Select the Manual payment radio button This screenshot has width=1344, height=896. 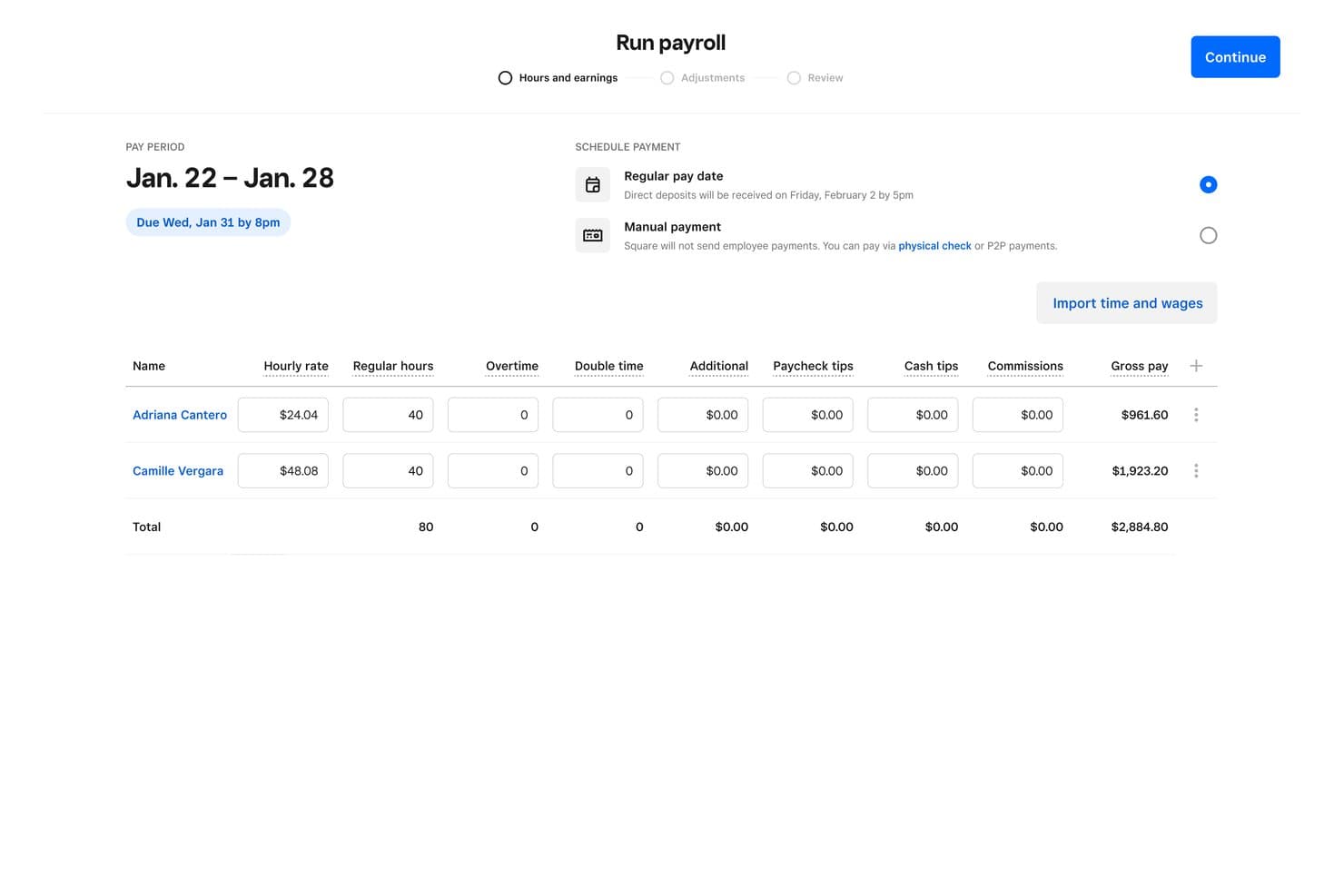click(x=1208, y=235)
